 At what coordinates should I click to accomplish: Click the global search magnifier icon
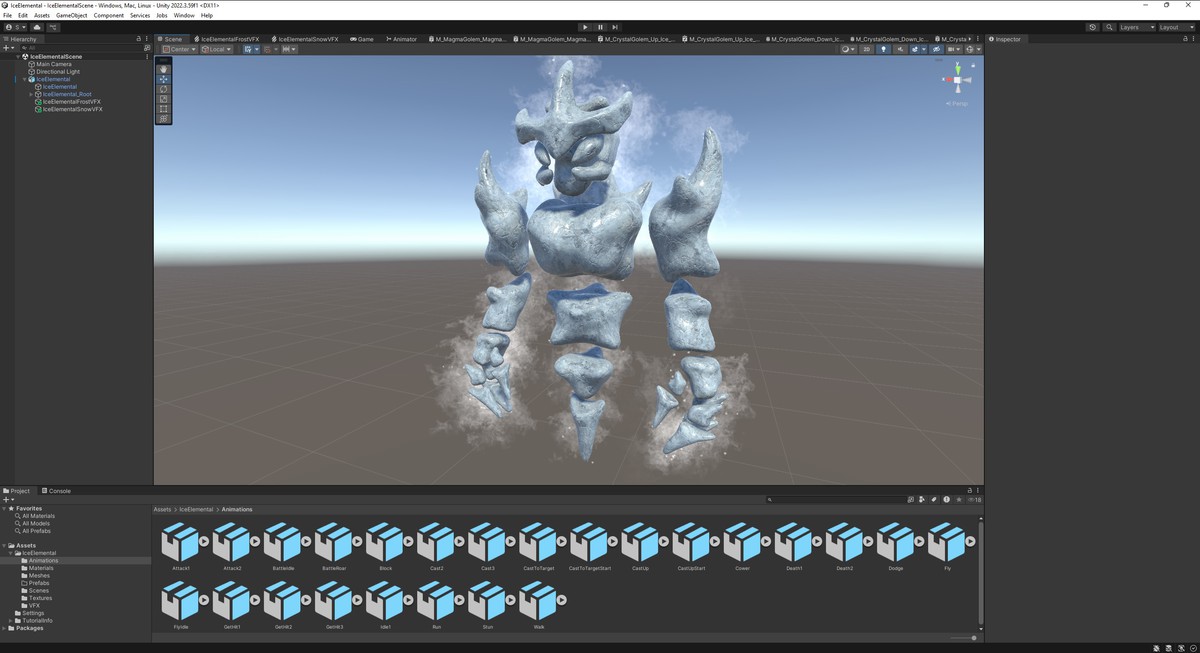tap(1109, 27)
